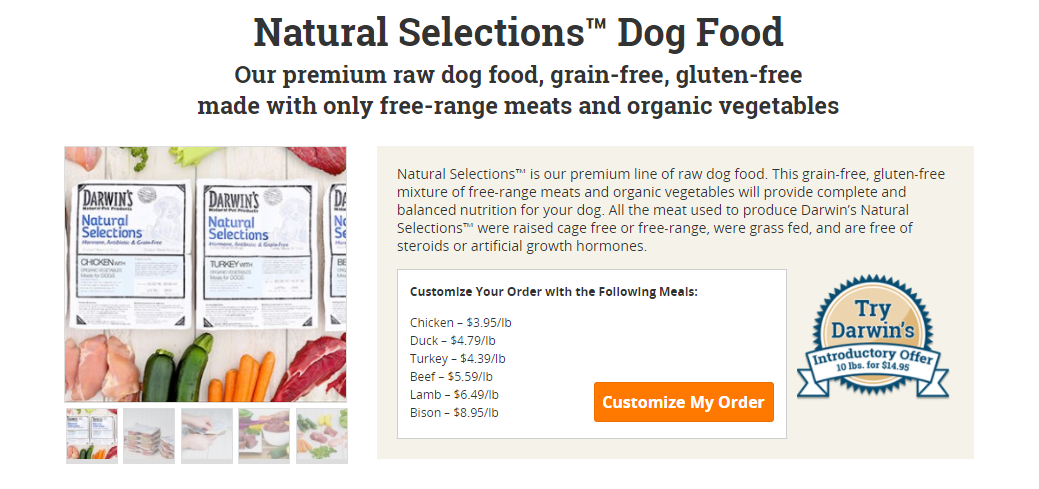Image resolution: width=1039 pixels, height=489 pixels.
Task: View the stacked meal packs thumbnail
Action: [149, 435]
